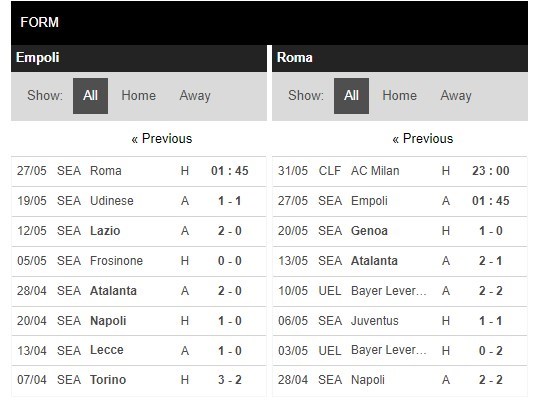Open Juventus 1-1 match row
The height and width of the screenshot is (412, 535).
pos(400,321)
